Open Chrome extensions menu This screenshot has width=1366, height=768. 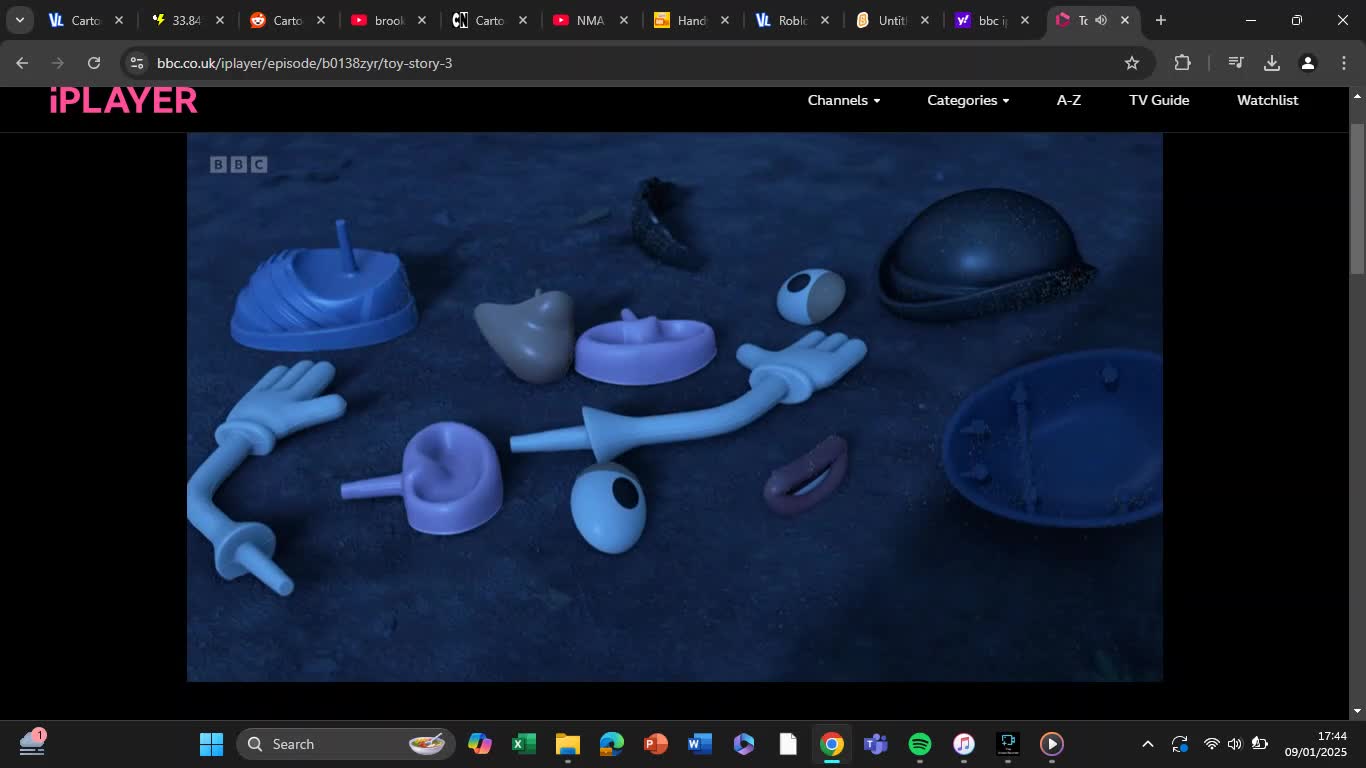pyautogui.click(x=1182, y=63)
